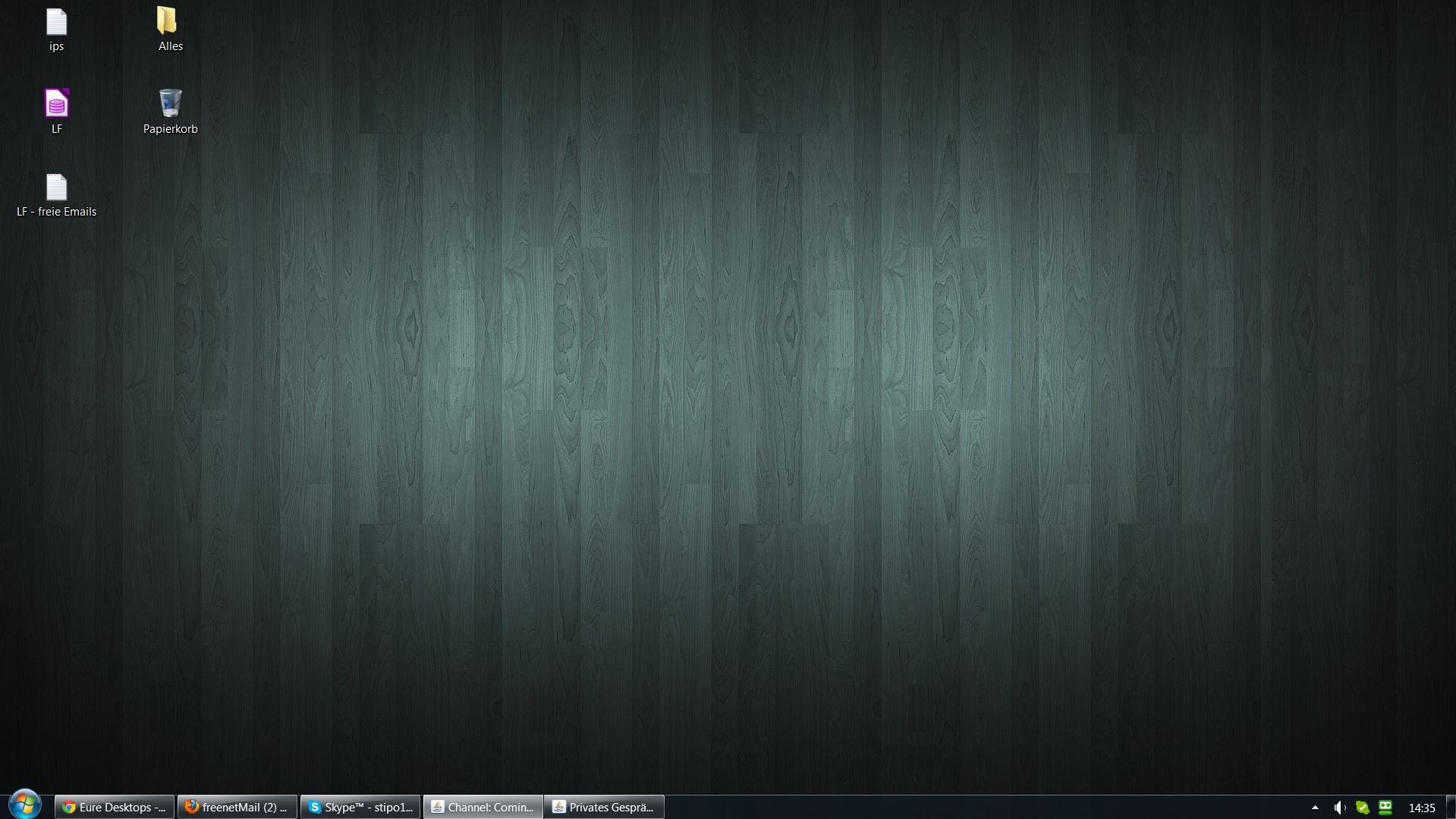Select the LF database file icon

coord(56,104)
